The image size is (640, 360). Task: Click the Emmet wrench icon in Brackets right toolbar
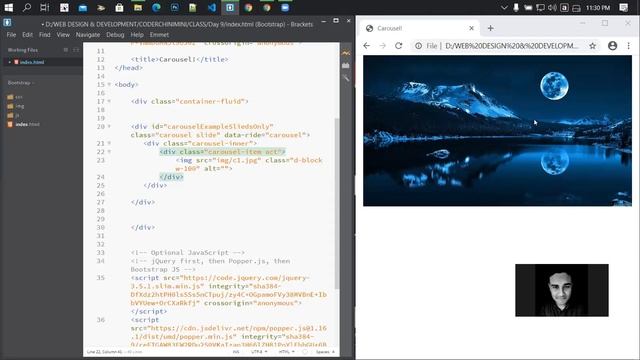pyautogui.click(x=346, y=78)
